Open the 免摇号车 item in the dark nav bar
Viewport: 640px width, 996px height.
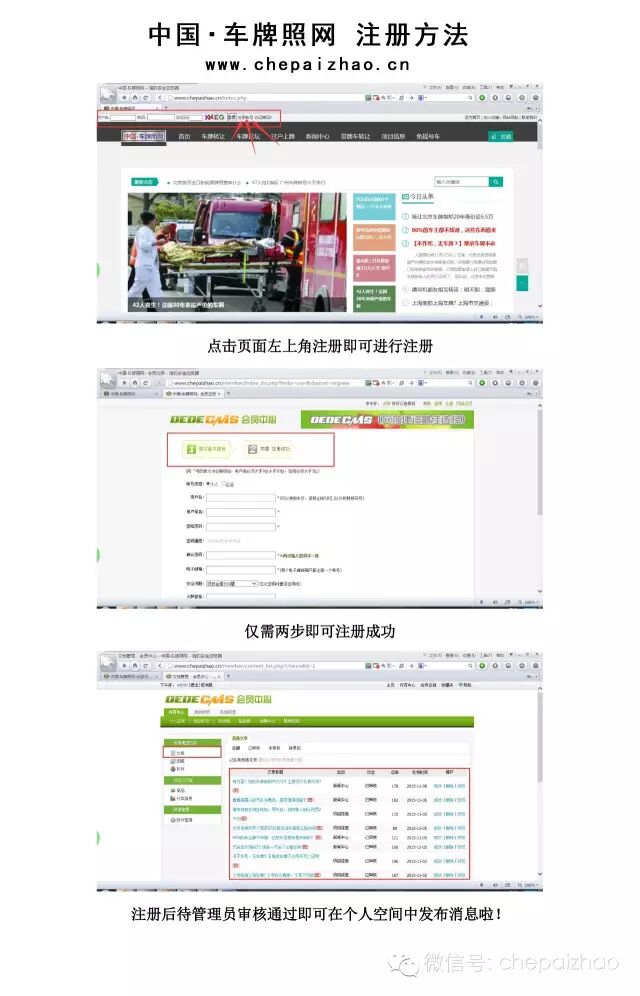click(x=428, y=137)
